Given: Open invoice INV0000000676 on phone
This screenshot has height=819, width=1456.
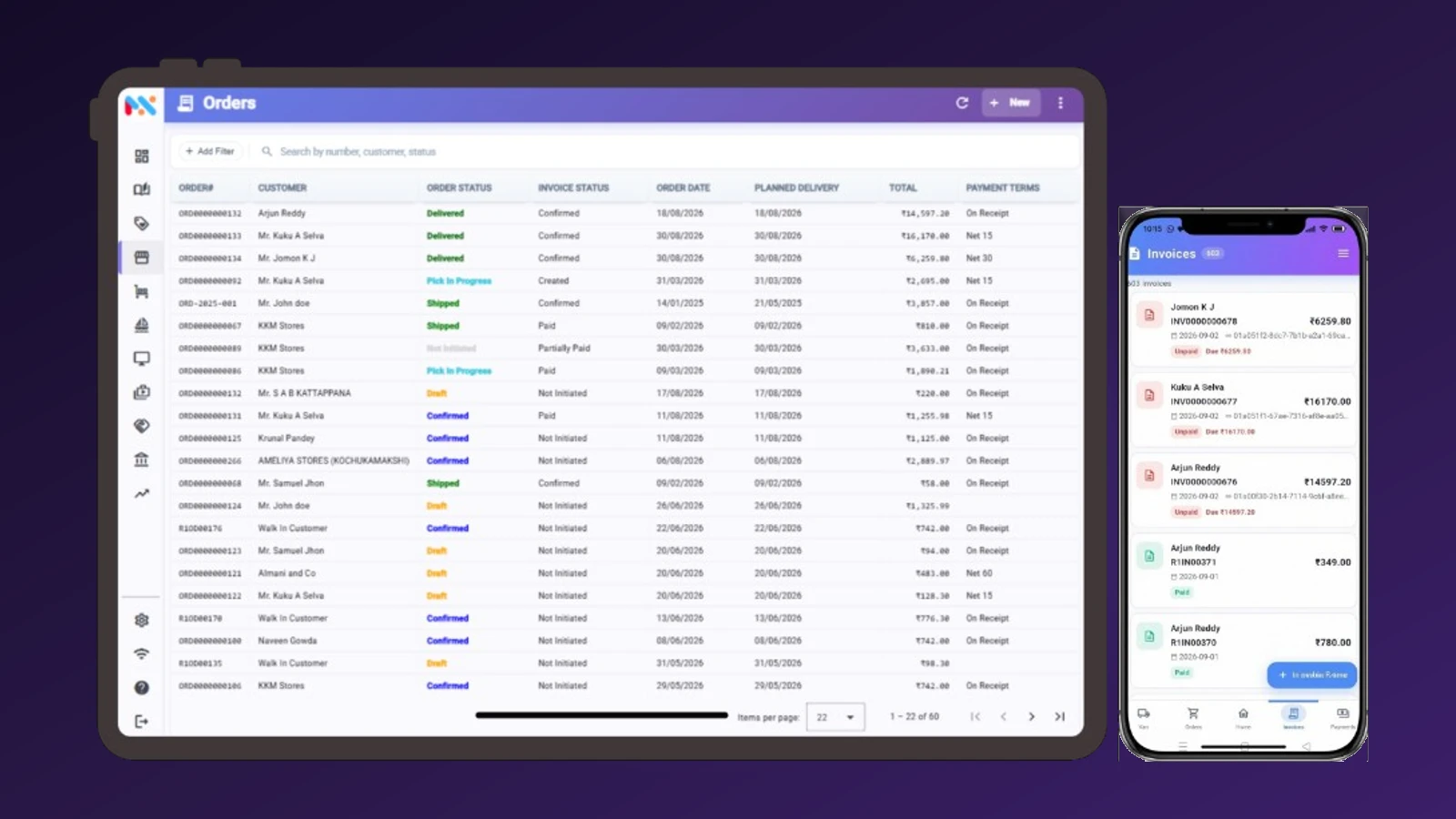Looking at the screenshot, I should coord(1244,489).
